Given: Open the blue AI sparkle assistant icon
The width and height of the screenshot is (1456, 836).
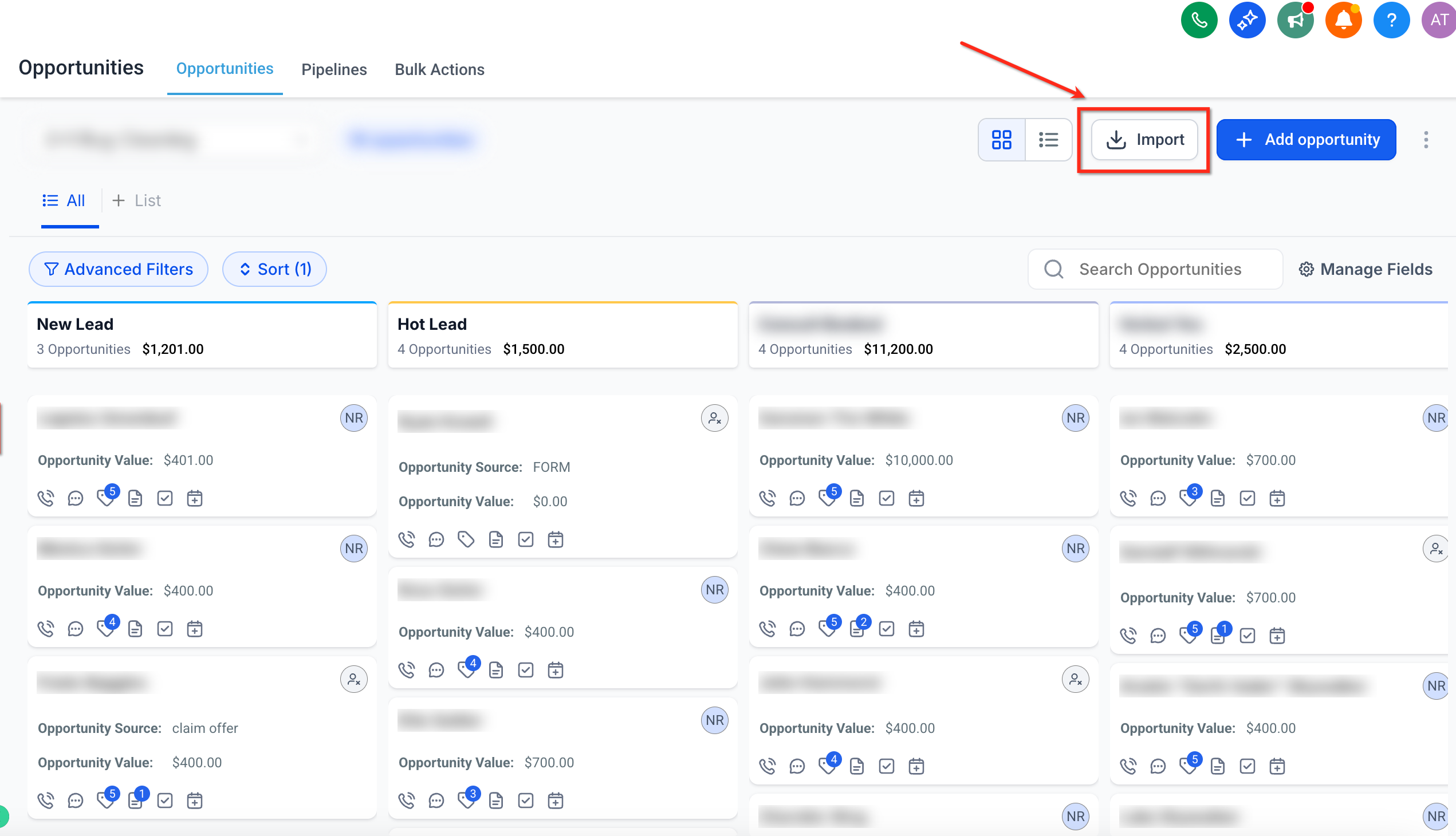Looking at the screenshot, I should [1247, 20].
